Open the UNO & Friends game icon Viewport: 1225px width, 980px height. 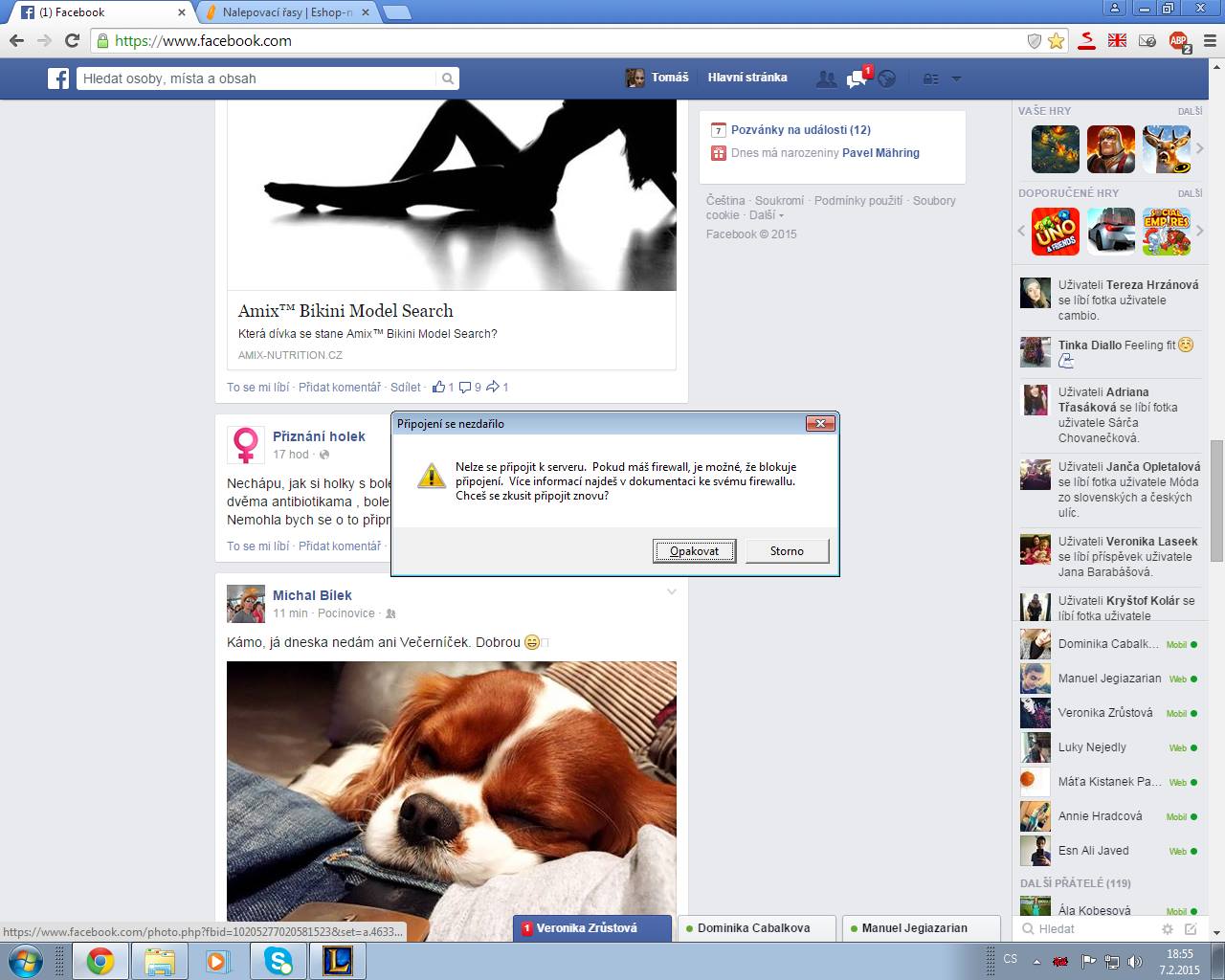click(1055, 232)
